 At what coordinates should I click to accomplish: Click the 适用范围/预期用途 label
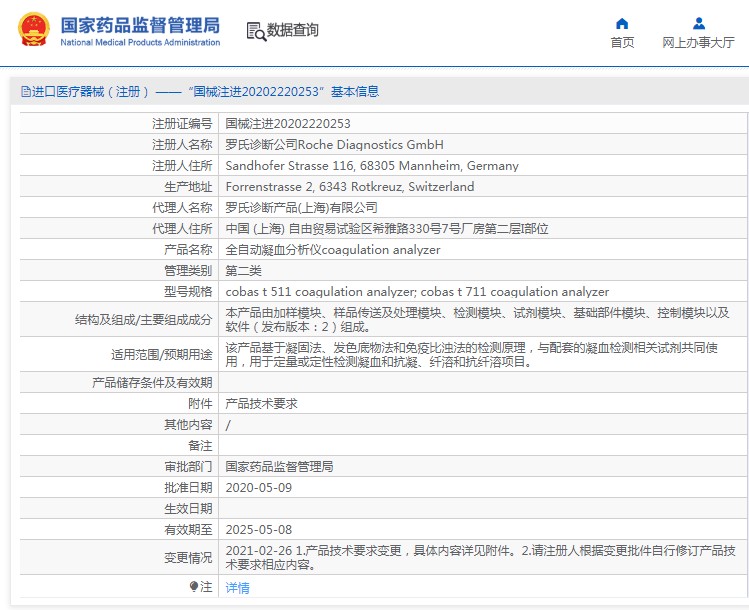coord(161,355)
